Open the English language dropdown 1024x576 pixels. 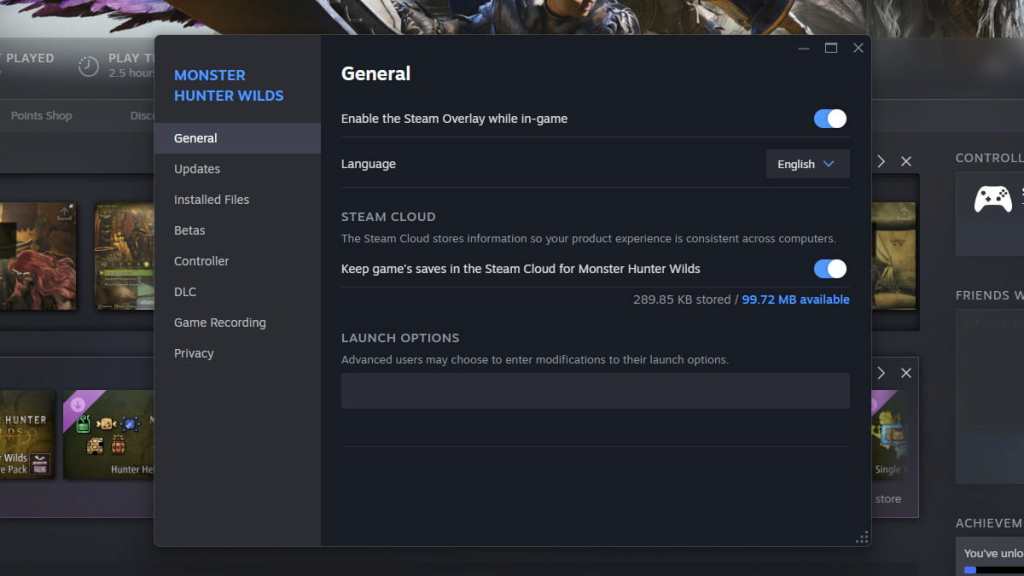tap(807, 163)
